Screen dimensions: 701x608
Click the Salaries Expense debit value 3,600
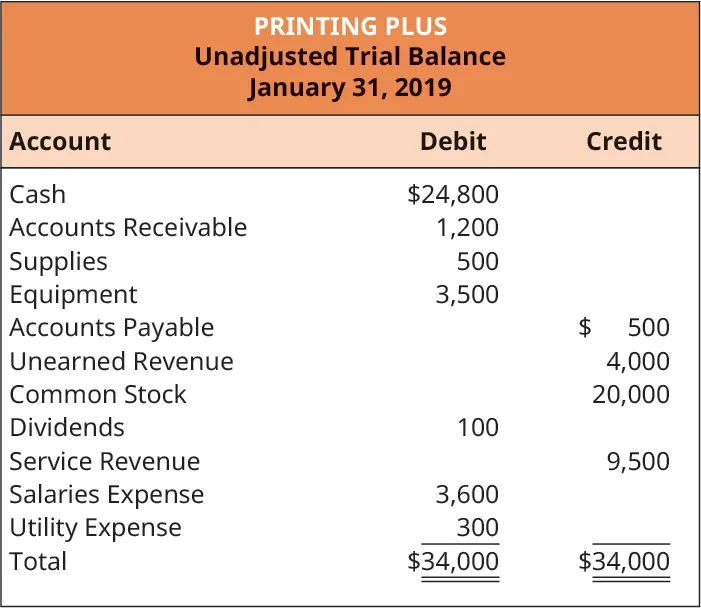click(467, 494)
